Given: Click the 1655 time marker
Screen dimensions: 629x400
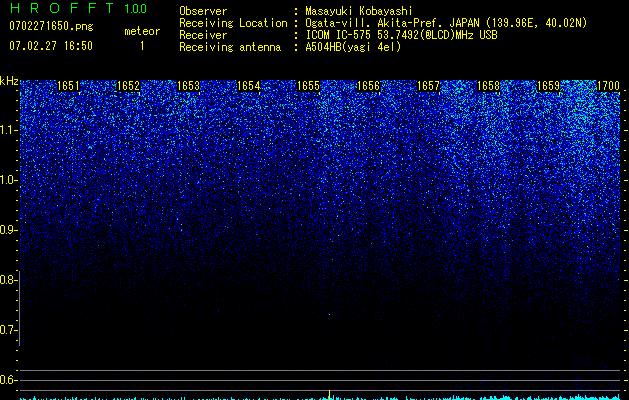Looking at the screenshot, I should click(308, 86).
